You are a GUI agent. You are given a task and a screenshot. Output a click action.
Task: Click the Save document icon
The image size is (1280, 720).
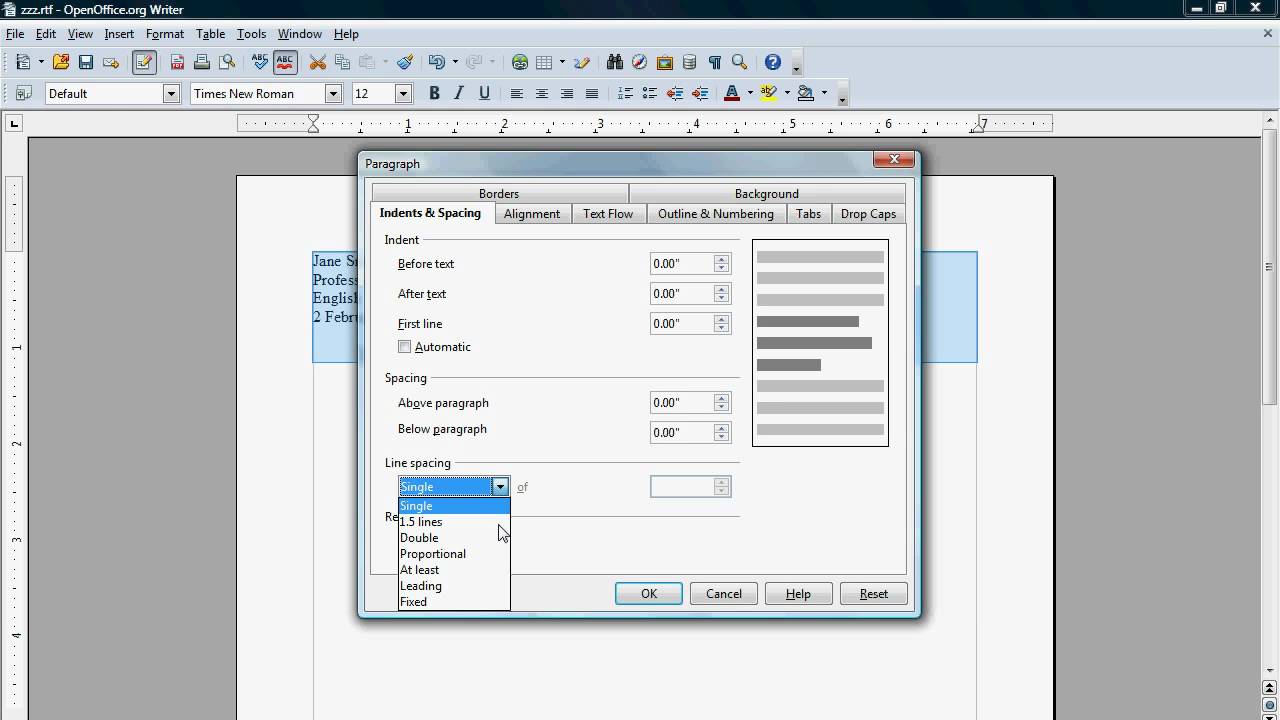point(86,62)
